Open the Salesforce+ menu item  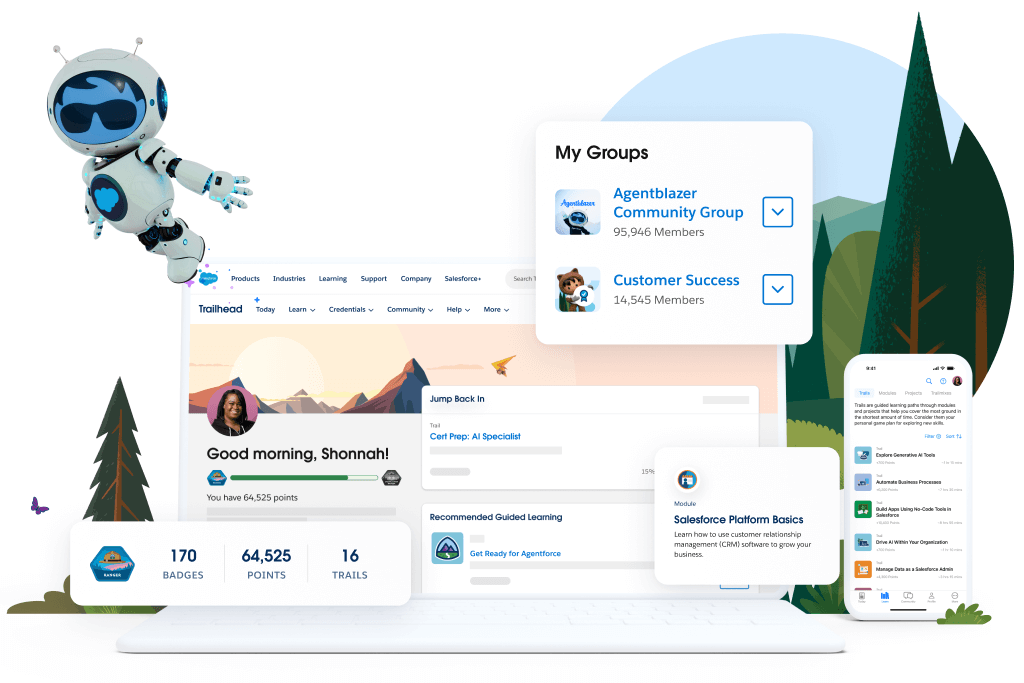[x=463, y=279]
